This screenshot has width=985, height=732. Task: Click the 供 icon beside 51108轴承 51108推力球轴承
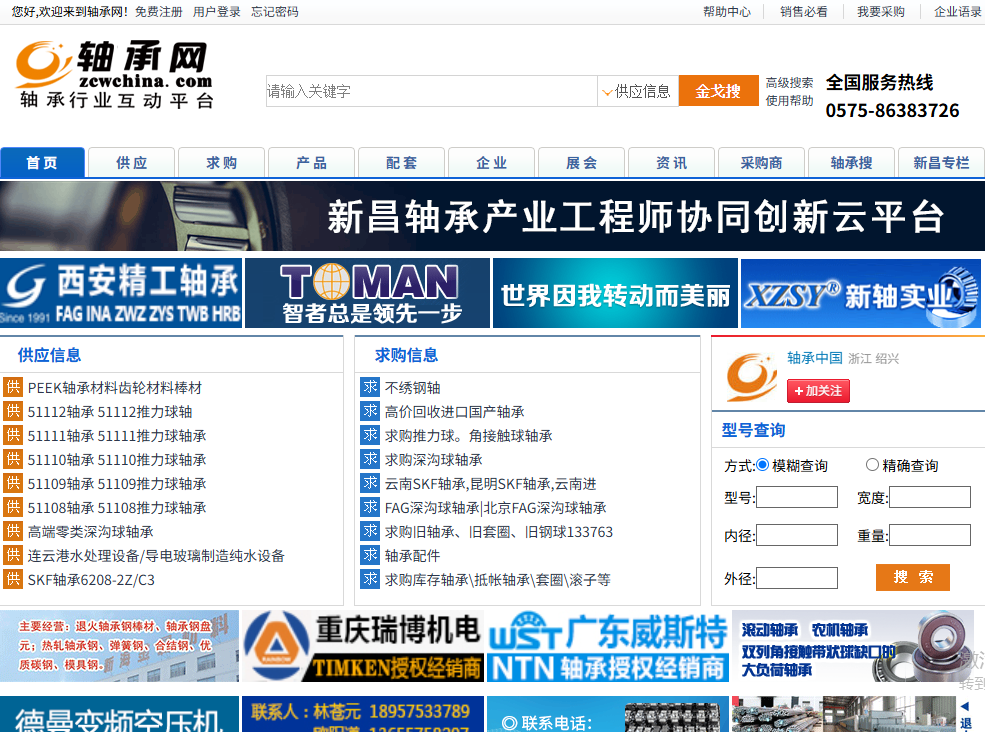13,507
